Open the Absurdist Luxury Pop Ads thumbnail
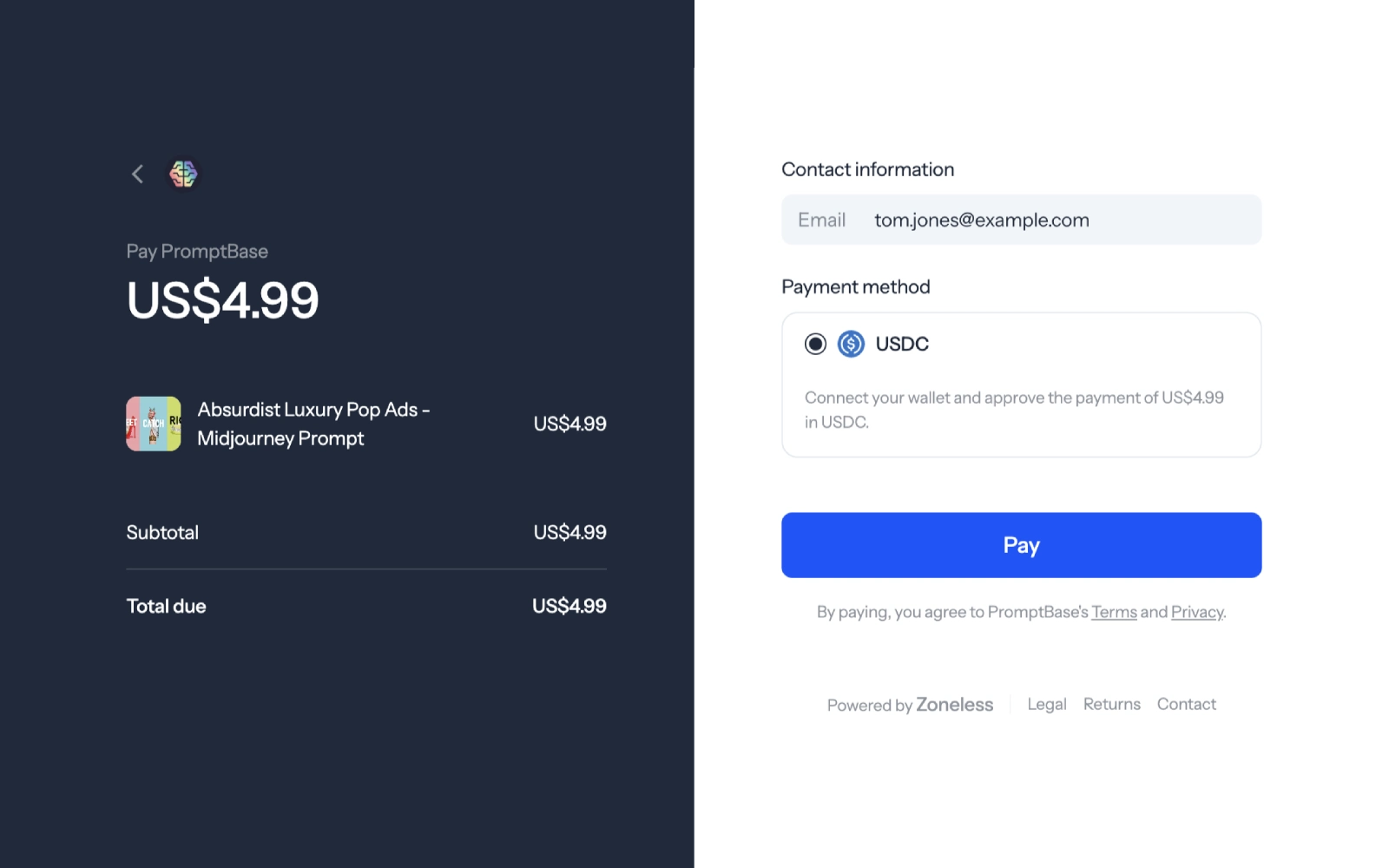The height and width of the screenshot is (868, 1389). click(154, 424)
